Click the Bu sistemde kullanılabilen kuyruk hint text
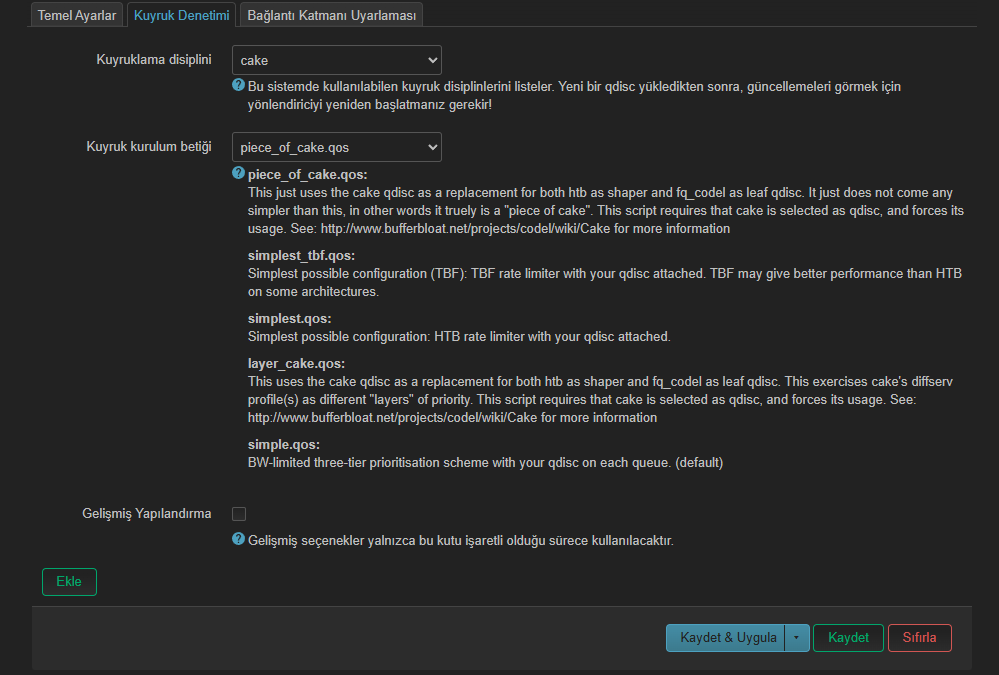 (x=574, y=96)
